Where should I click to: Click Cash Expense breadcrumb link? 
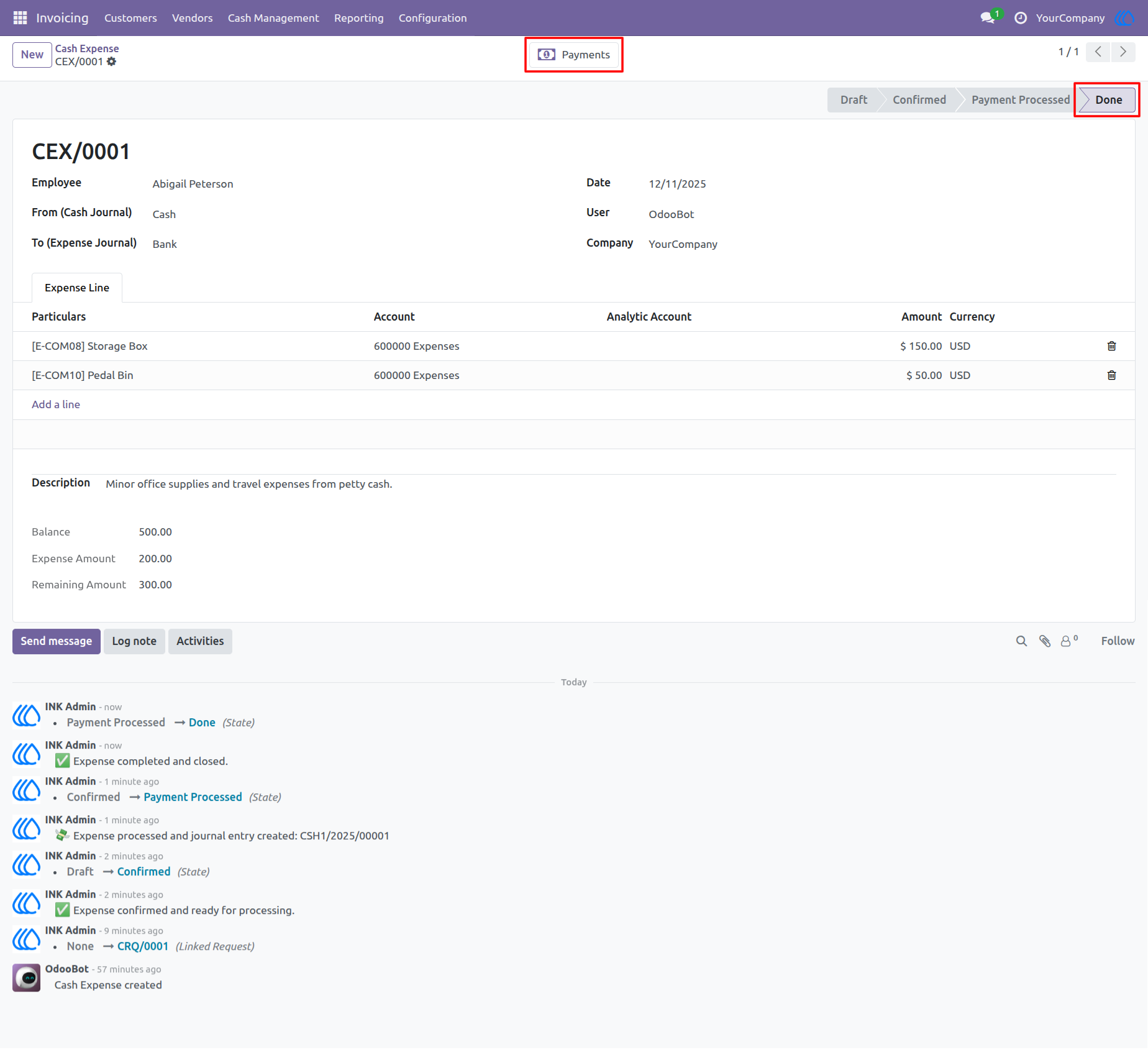point(87,48)
